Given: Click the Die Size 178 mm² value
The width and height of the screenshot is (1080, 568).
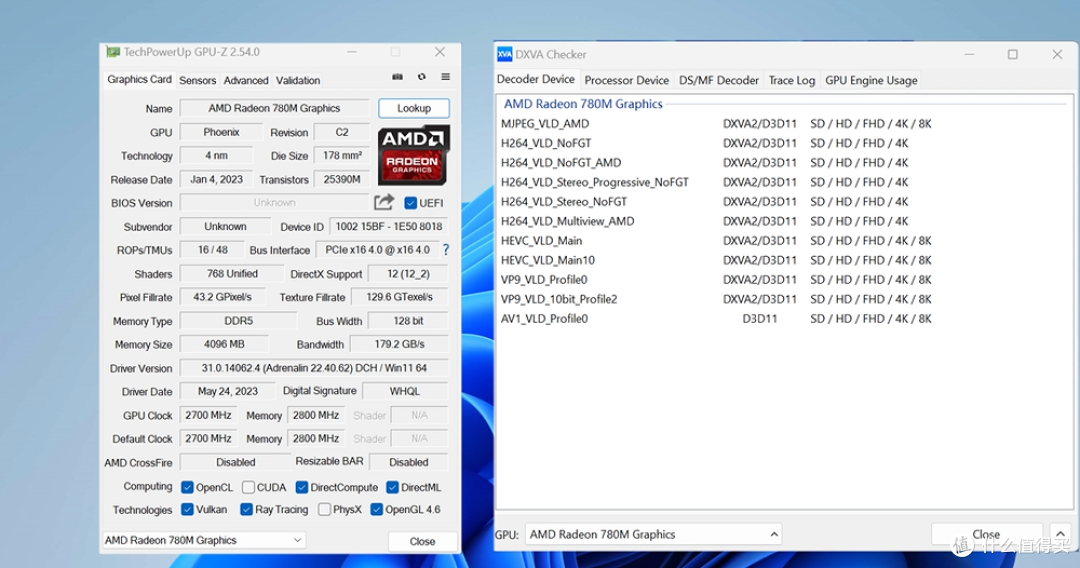Looking at the screenshot, I should coord(342,156).
